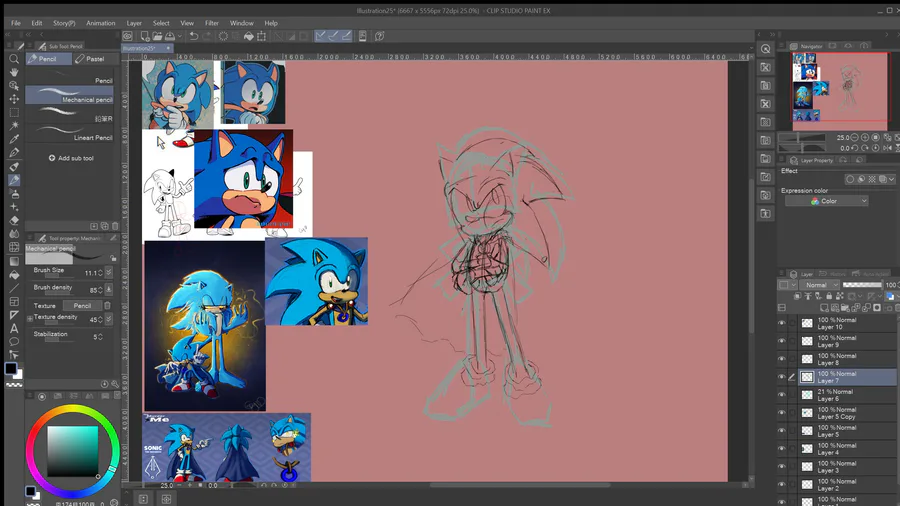
Task: Click the Pencil texture button
Action: click(82, 306)
